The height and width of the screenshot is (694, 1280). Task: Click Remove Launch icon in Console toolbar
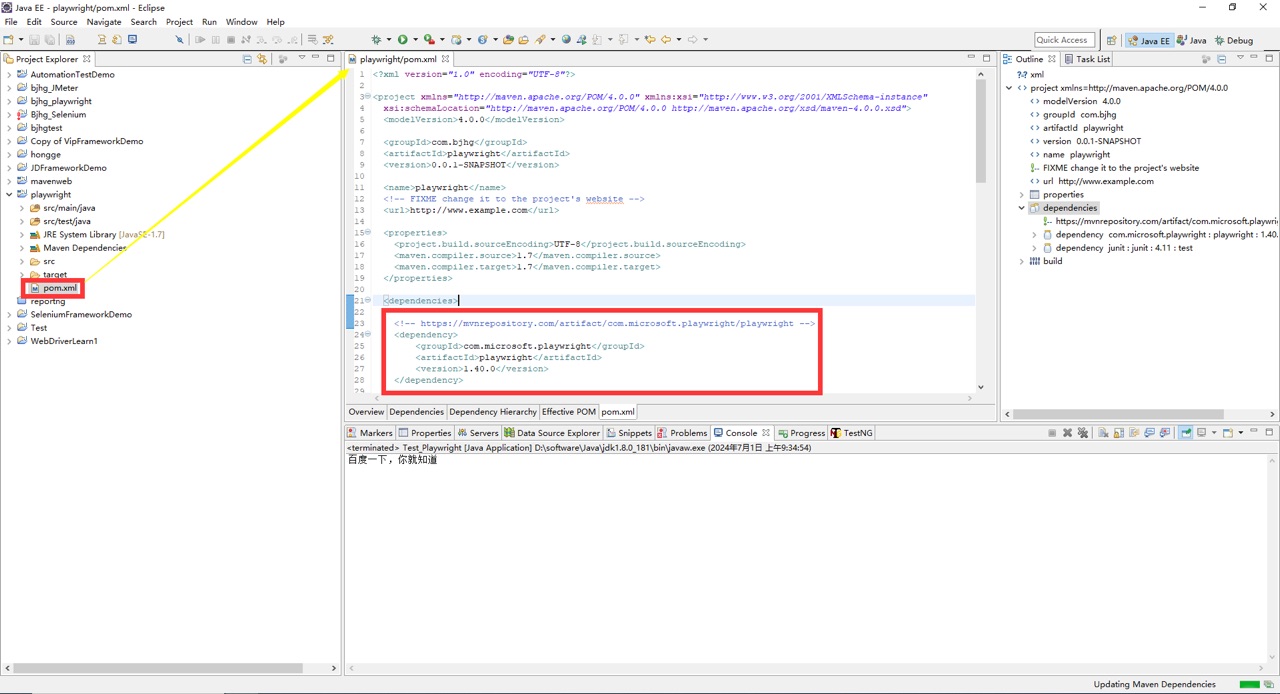1067,433
